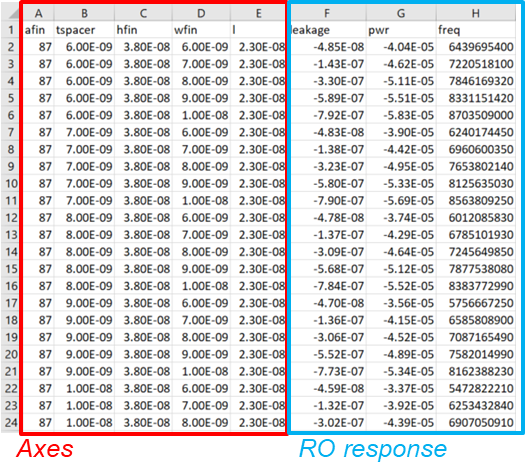Select cell with freq 7653802140
Image resolution: width=525 pixels, height=465 pixels.
(x=476, y=166)
